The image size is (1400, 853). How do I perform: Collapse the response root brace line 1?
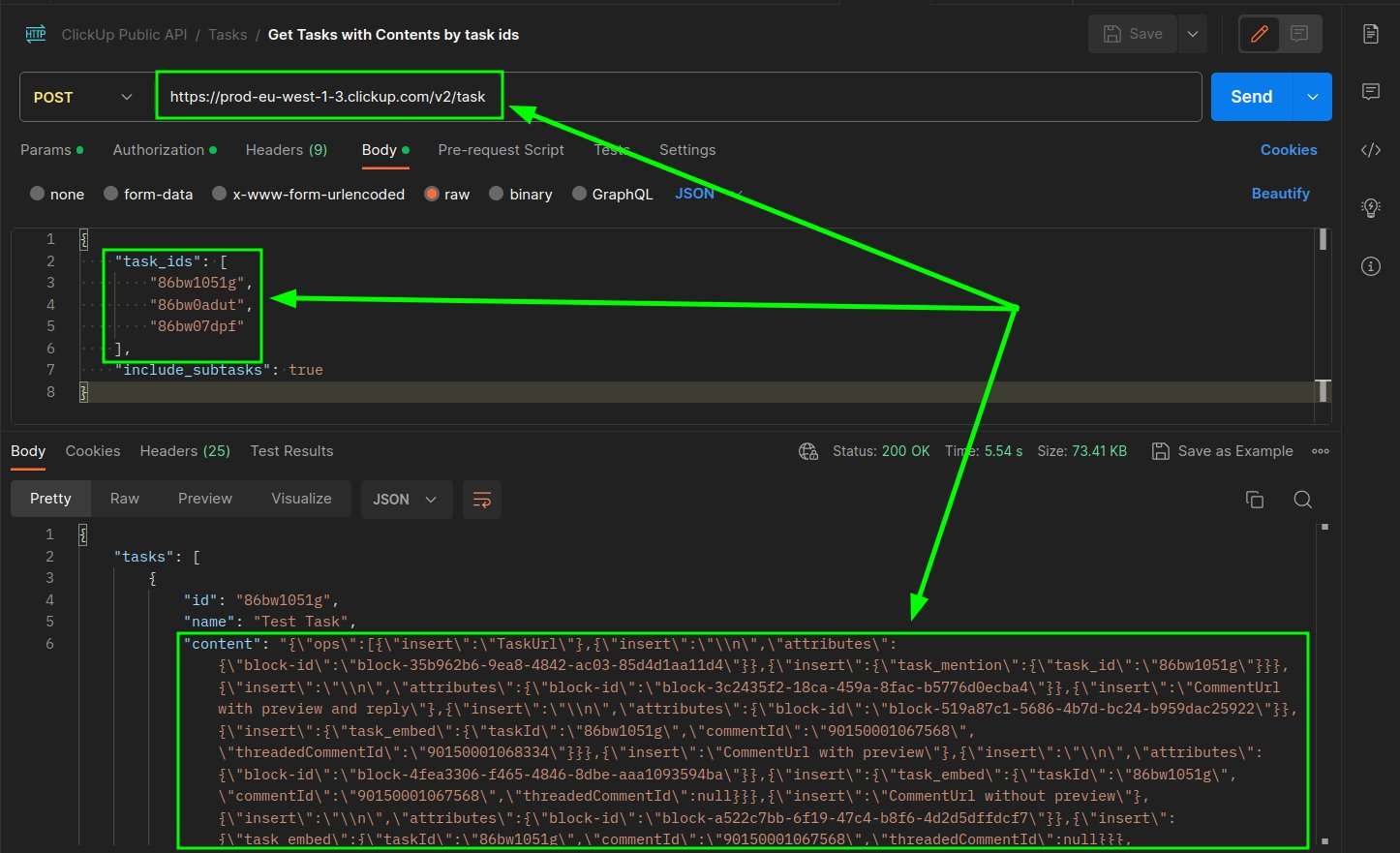[83, 534]
